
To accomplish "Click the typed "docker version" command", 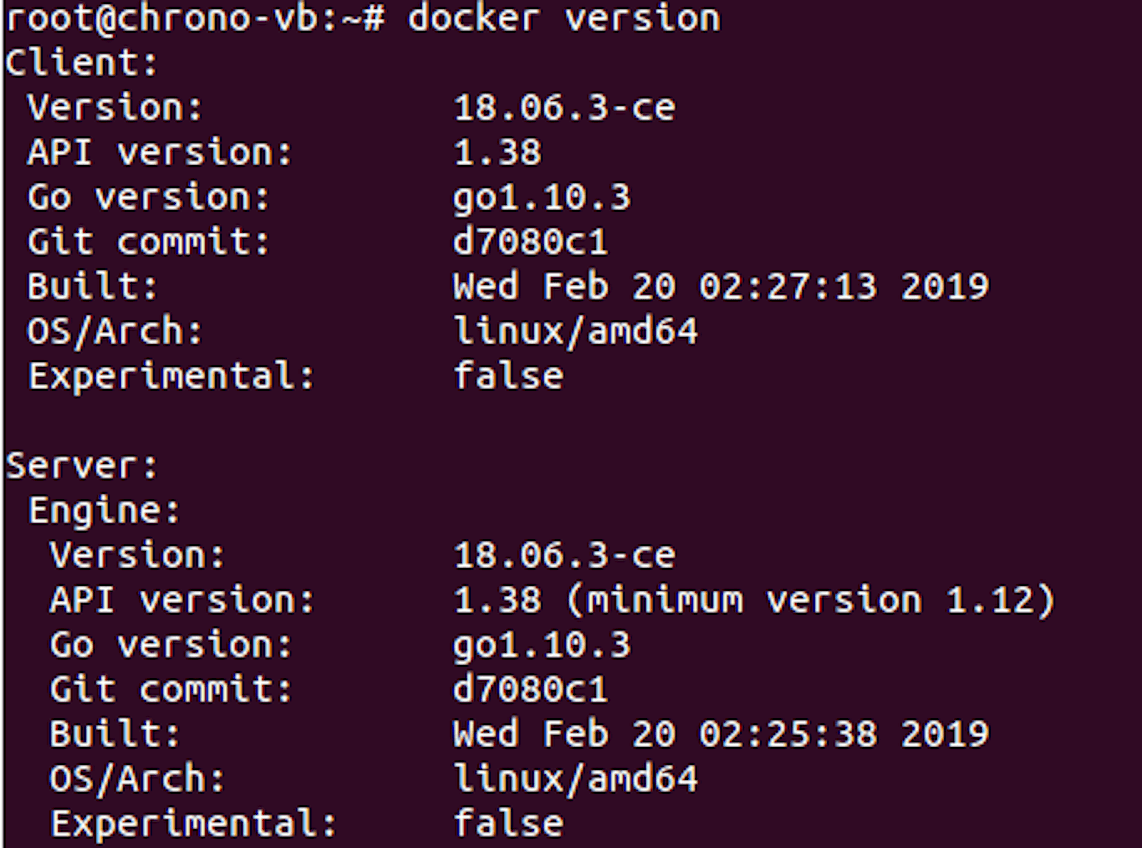I will coord(563,19).
